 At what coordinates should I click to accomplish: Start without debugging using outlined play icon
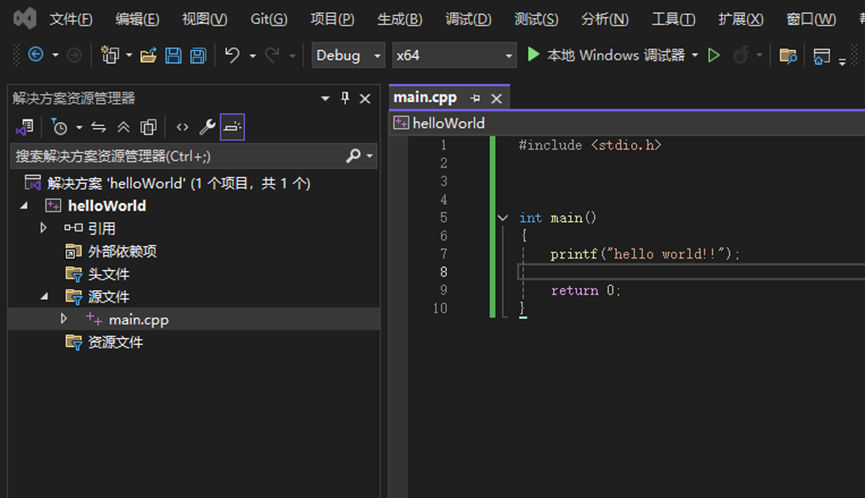tap(713, 55)
